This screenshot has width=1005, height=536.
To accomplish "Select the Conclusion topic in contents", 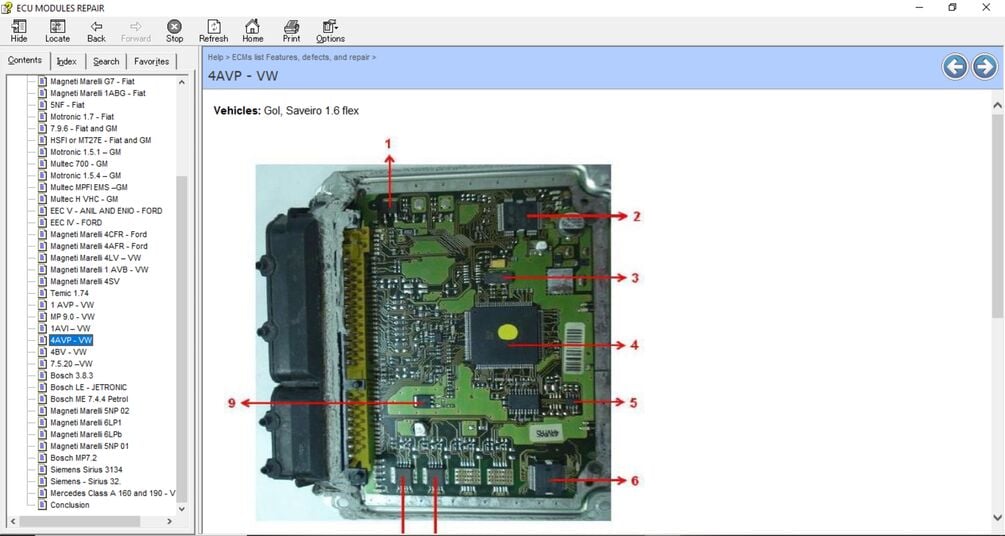I will click(70, 505).
